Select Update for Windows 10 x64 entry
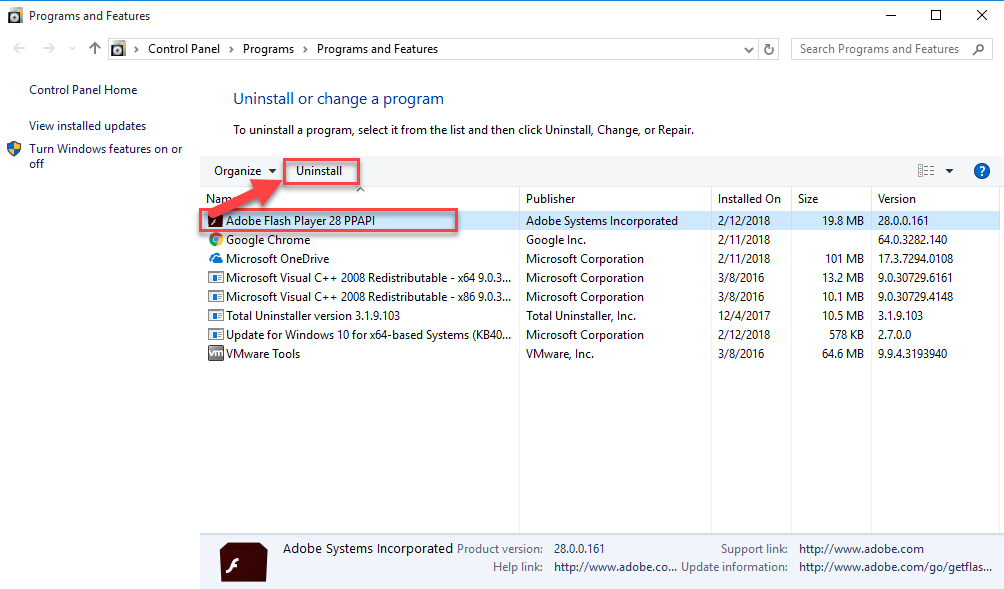This screenshot has width=1004, height=589. coord(599,335)
